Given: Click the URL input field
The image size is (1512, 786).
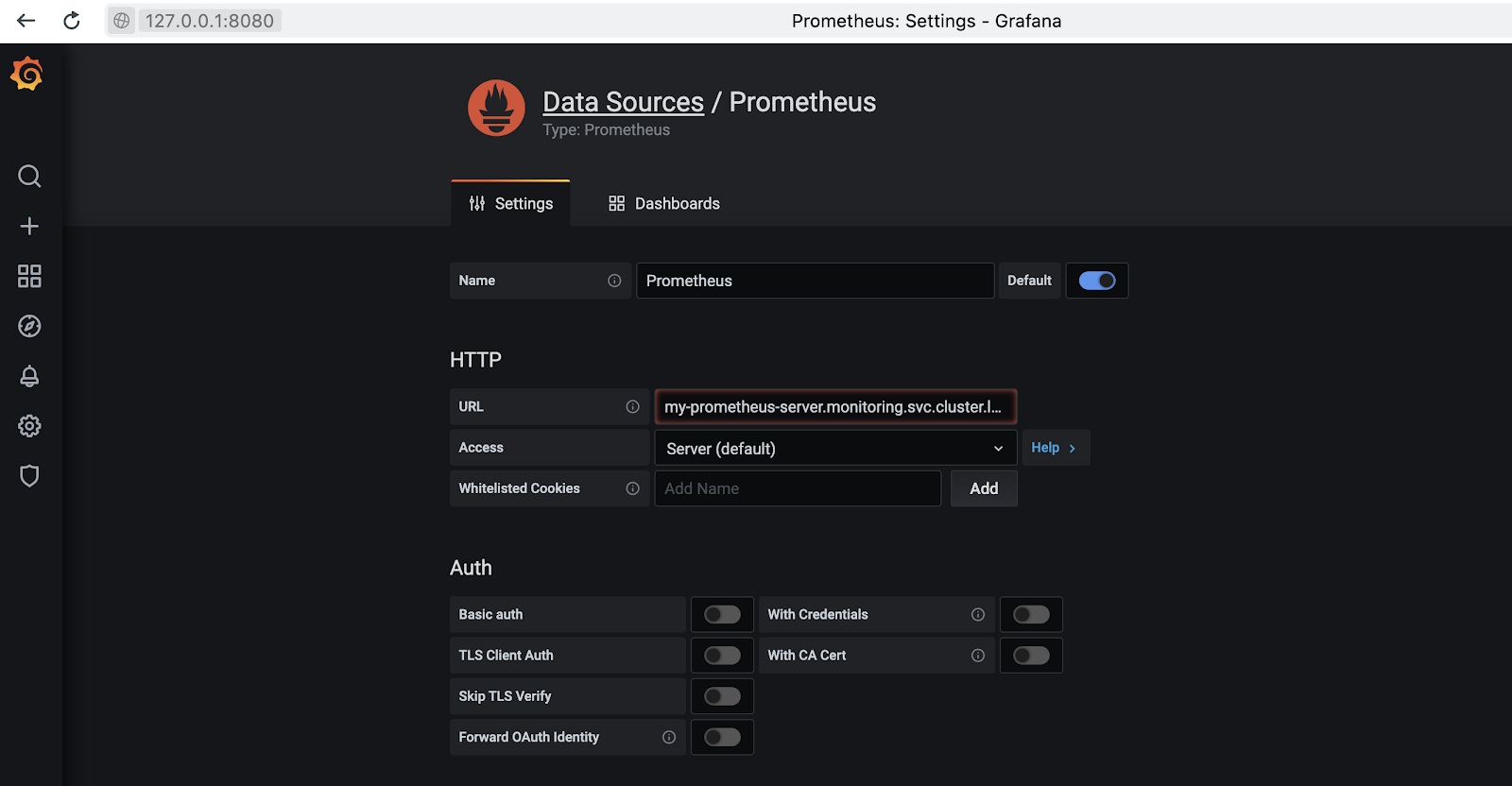Looking at the screenshot, I should point(835,406).
